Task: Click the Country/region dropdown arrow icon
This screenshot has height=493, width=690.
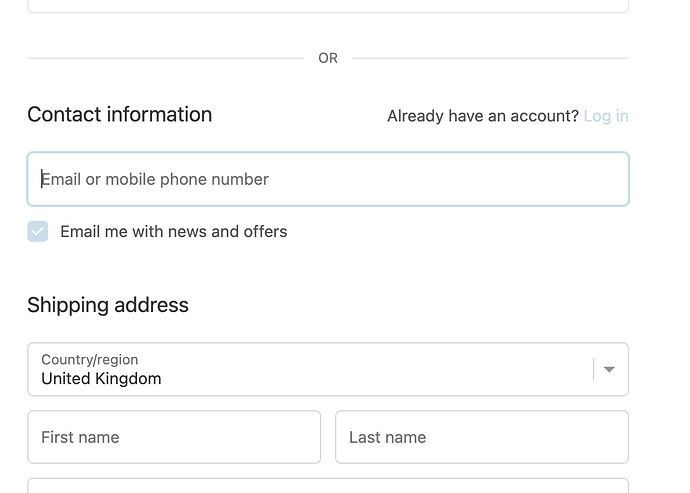Action: [609, 370]
